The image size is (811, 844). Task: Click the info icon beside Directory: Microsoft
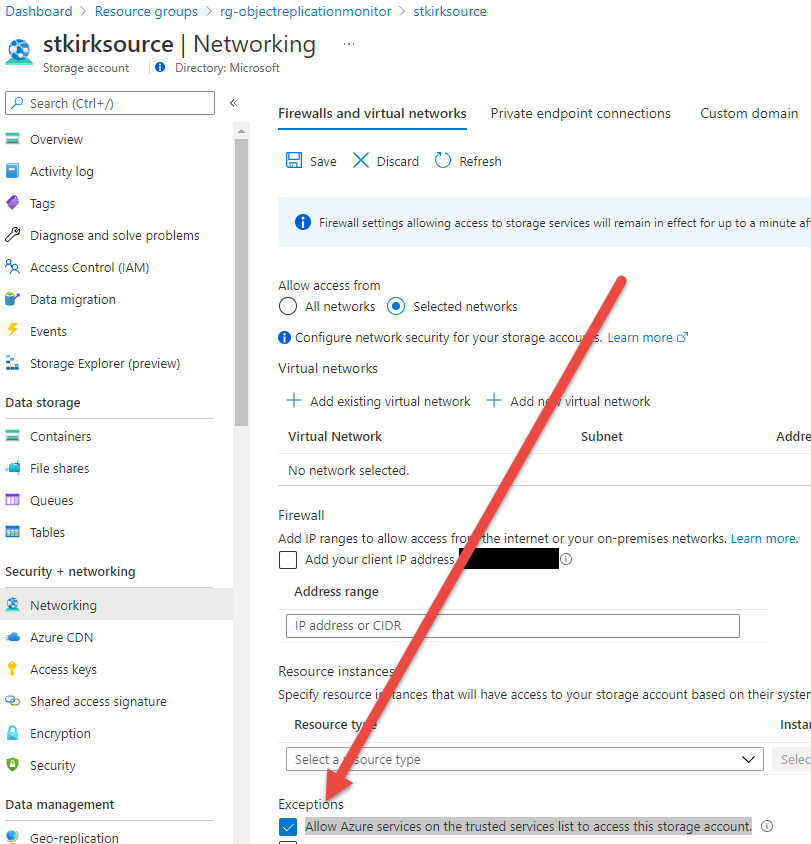coord(160,67)
